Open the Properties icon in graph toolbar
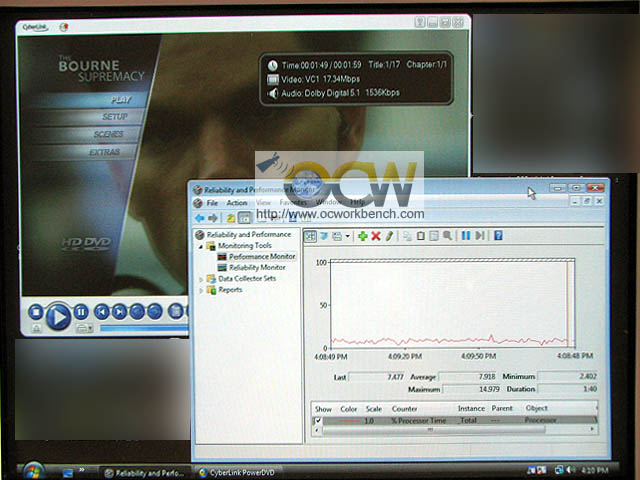This screenshot has width=640, height=480. (x=434, y=236)
